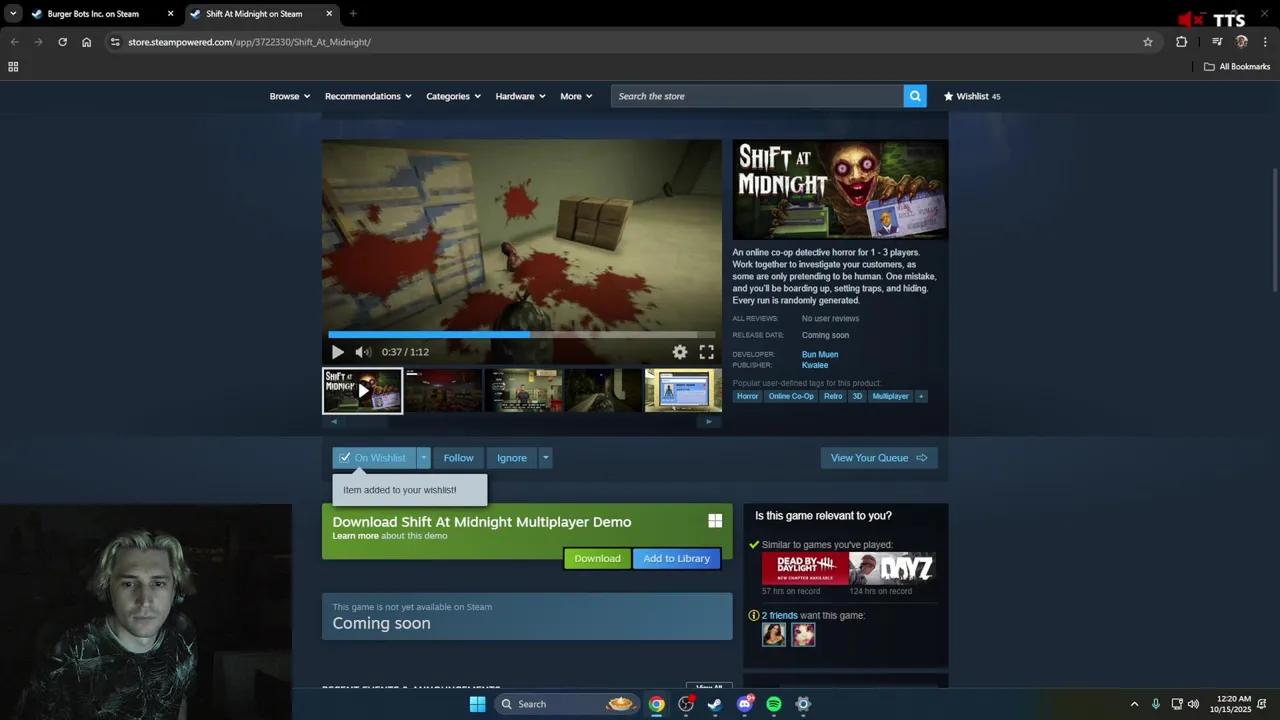Click View Your Queue button
This screenshot has height=720, width=1280.
(x=879, y=458)
